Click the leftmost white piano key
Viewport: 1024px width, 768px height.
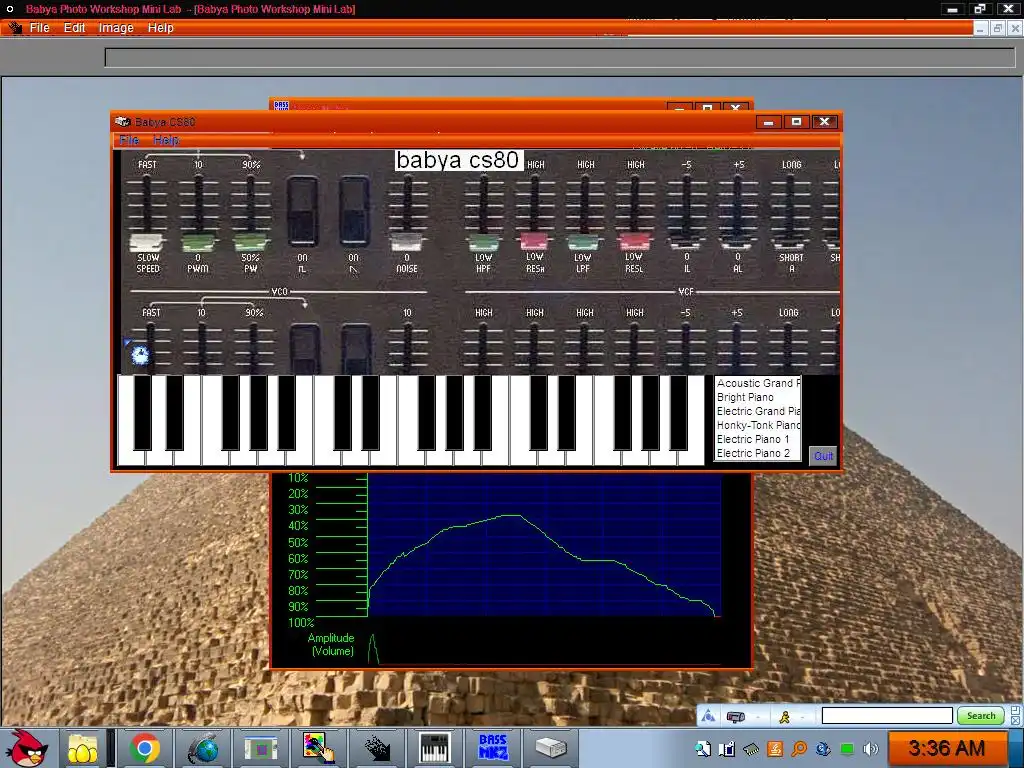click(125, 458)
